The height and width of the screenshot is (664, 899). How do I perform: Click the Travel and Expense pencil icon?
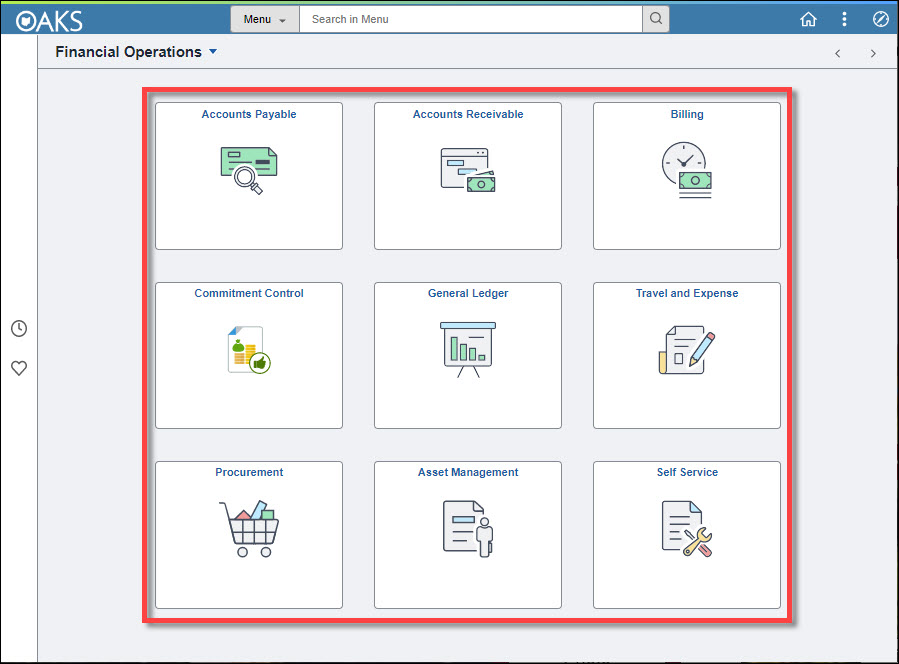click(x=687, y=350)
